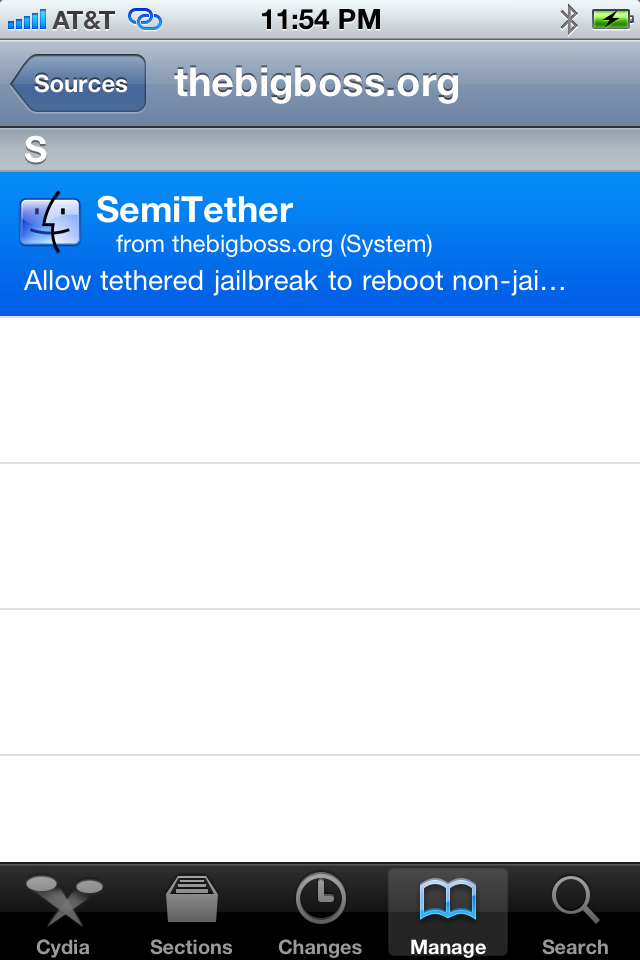Tap the 11:54 PM clock in status bar
Image resolution: width=640 pixels, height=960 pixels.
pos(320,19)
